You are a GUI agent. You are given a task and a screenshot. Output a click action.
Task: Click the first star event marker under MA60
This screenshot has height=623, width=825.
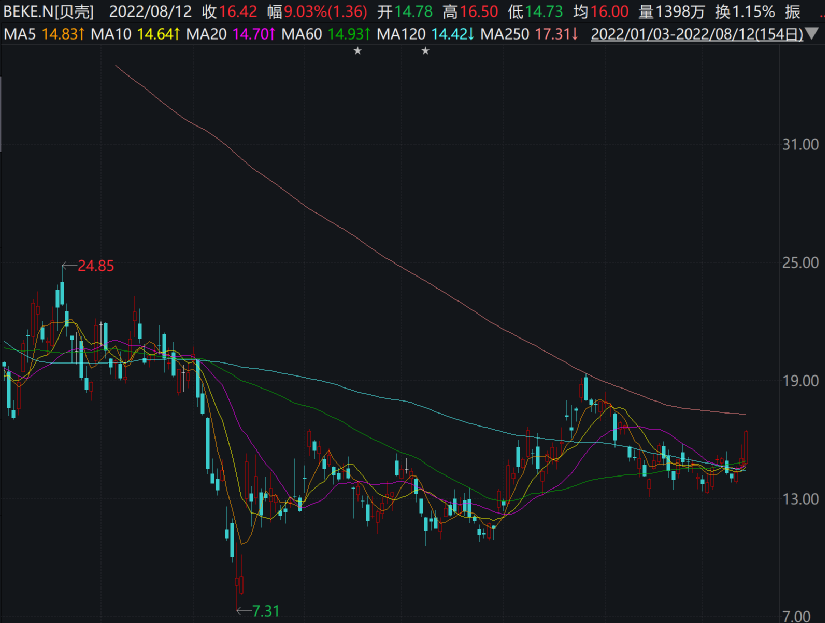tap(357, 51)
